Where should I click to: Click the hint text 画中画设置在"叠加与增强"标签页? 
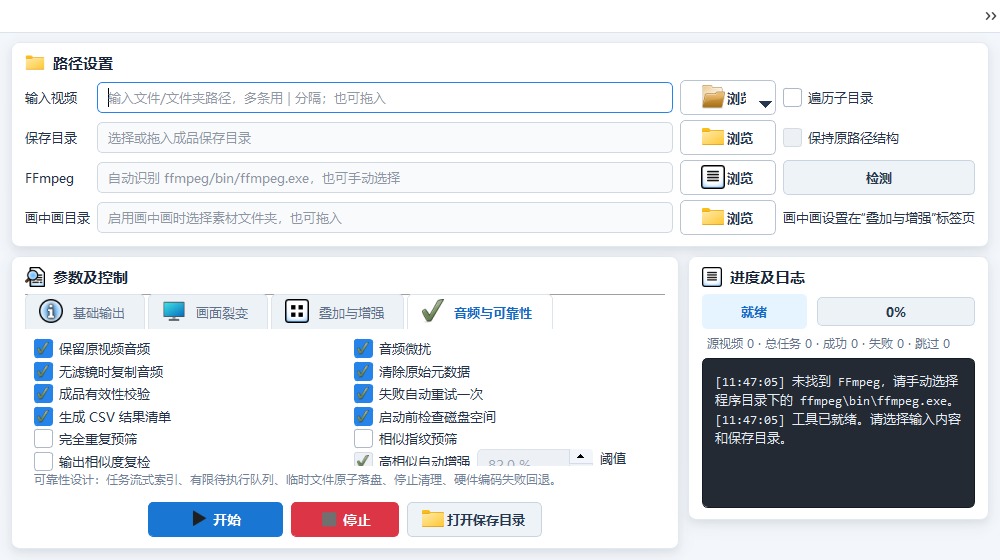pos(878,217)
